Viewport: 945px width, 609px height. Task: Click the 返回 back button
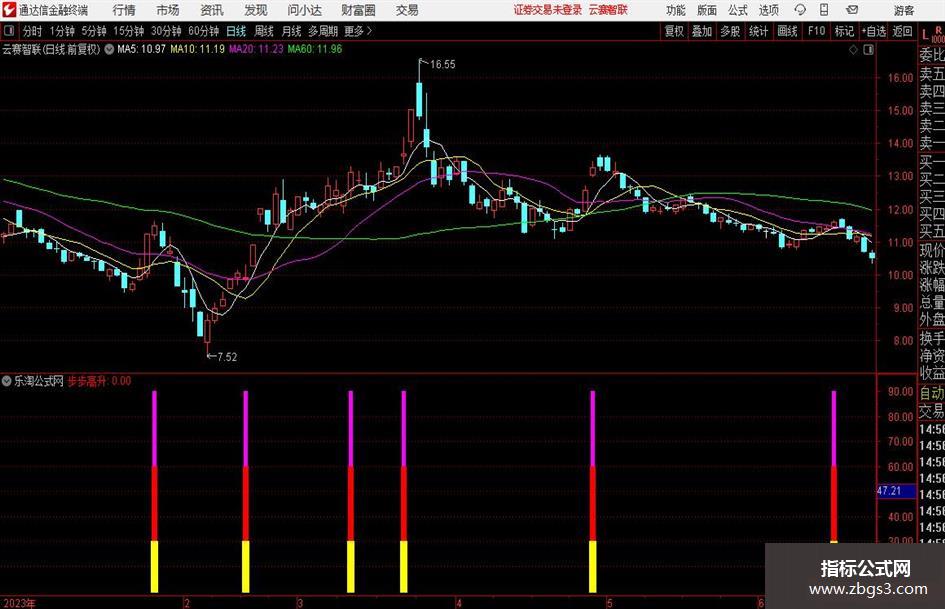point(902,31)
